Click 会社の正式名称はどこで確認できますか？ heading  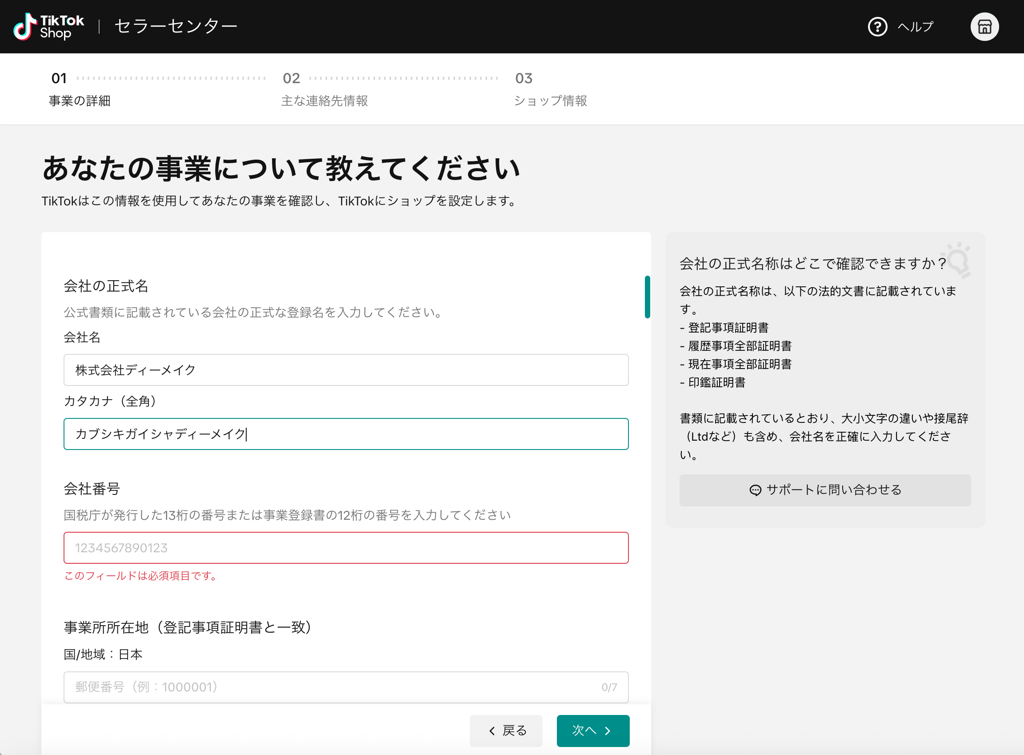pyautogui.click(x=813, y=263)
